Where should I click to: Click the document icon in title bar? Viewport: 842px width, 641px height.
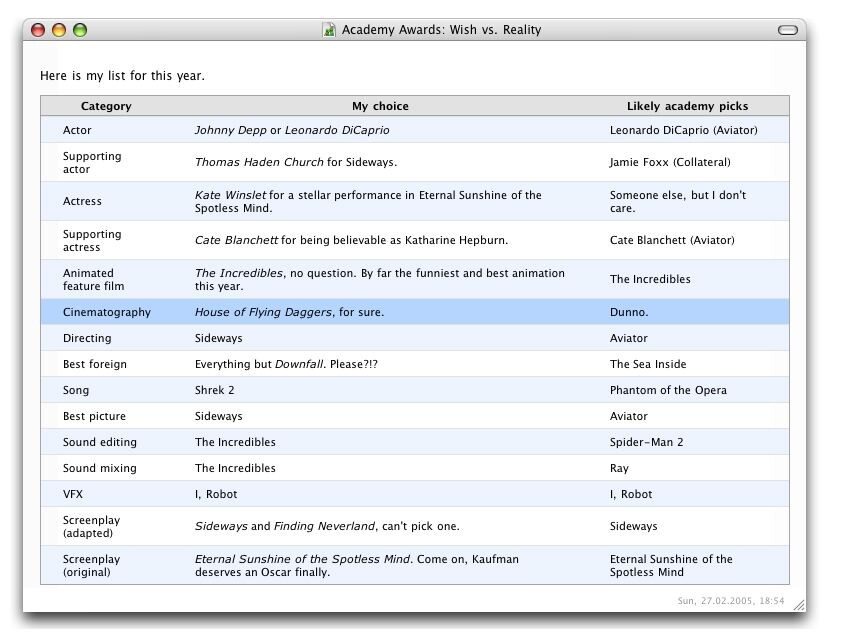click(329, 30)
